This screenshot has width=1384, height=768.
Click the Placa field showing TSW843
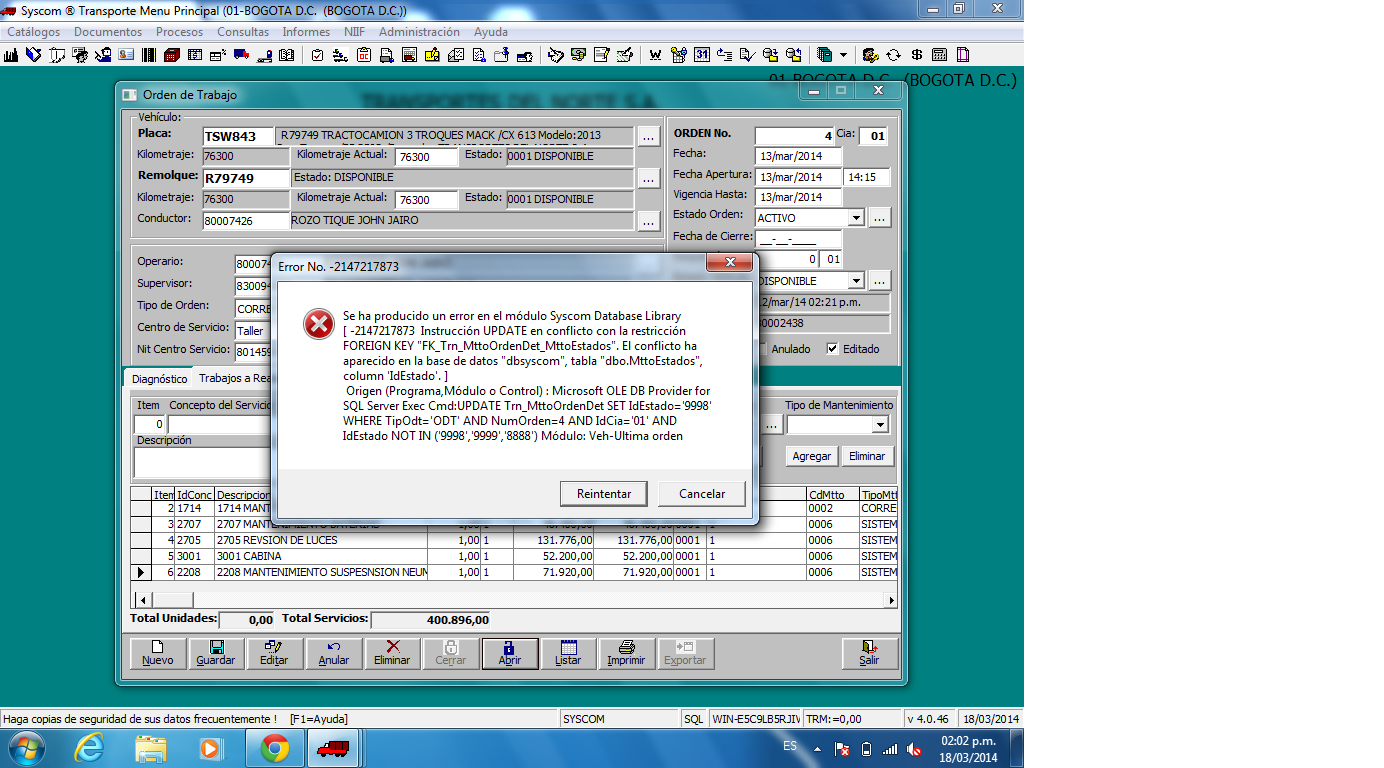[236, 136]
